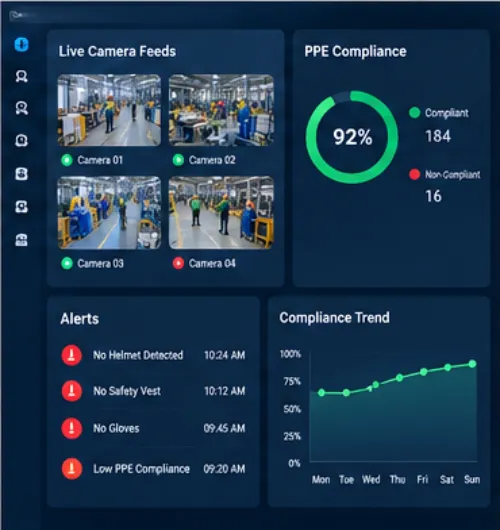The height and width of the screenshot is (530, 500).
Task: Select the Camera 01 label
Action: [100, 160]
